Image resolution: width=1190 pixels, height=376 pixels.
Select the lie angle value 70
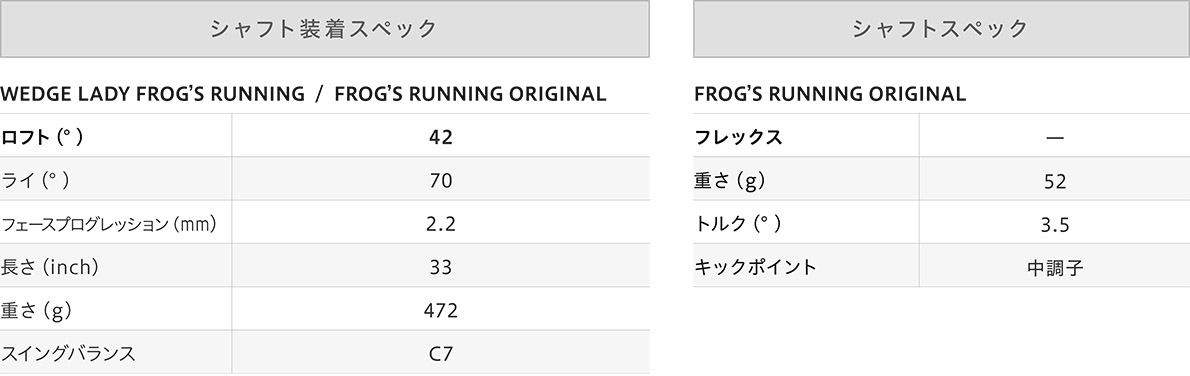(440, 180)
